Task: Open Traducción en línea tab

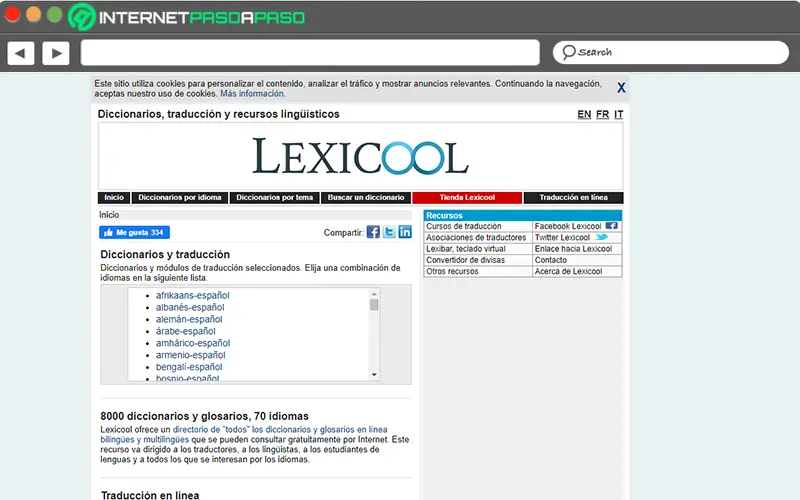Action: (x=573, y=197)
